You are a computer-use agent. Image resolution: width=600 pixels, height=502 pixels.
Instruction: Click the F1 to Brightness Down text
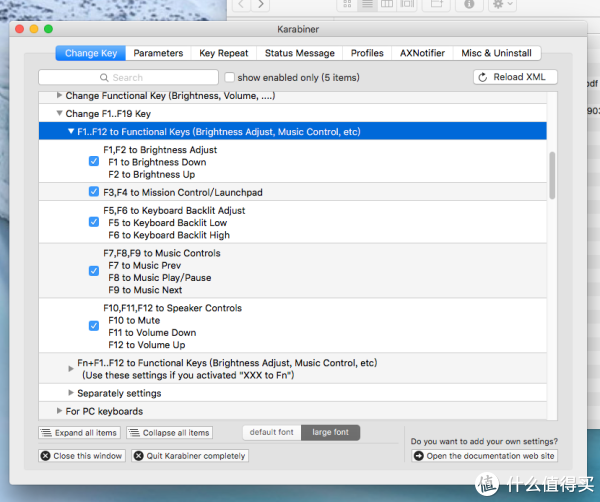click(157, 162)
